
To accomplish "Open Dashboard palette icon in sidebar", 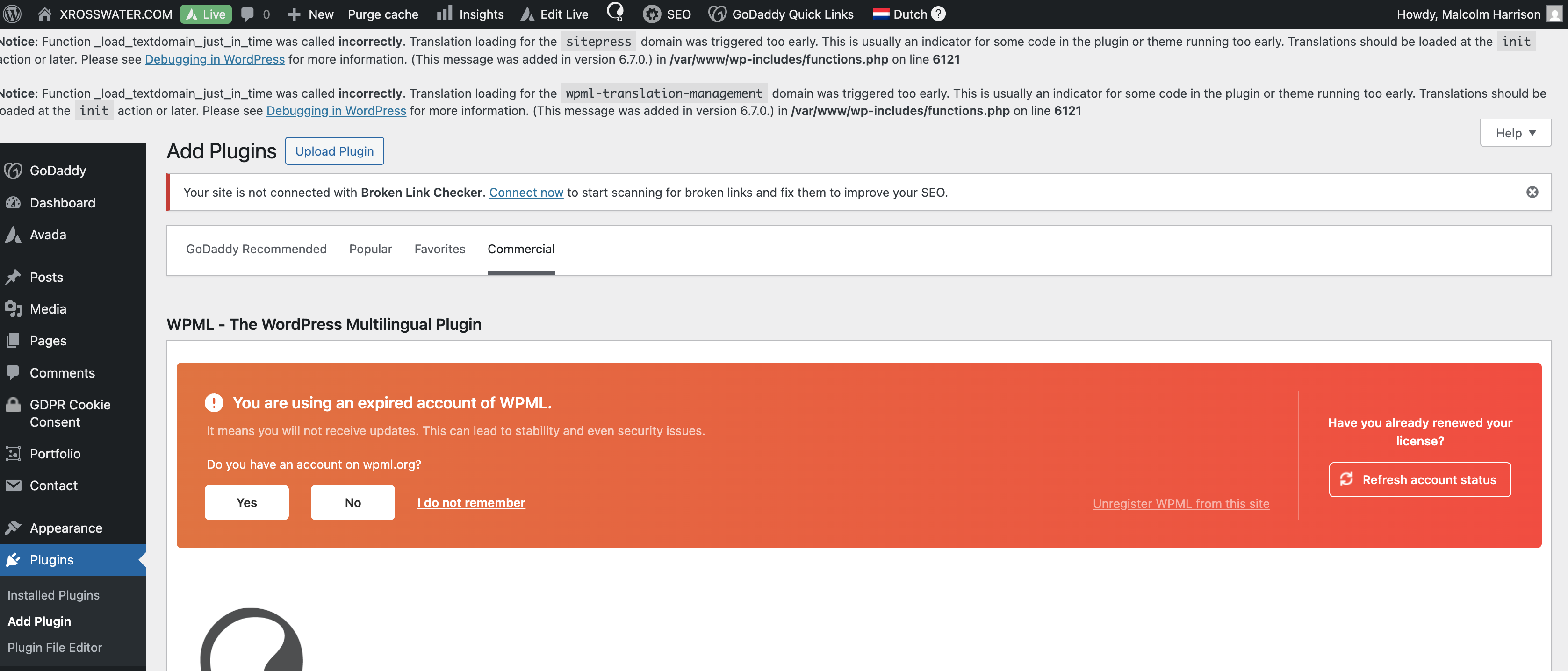I will pyautogui.click(x=13, y=203).
